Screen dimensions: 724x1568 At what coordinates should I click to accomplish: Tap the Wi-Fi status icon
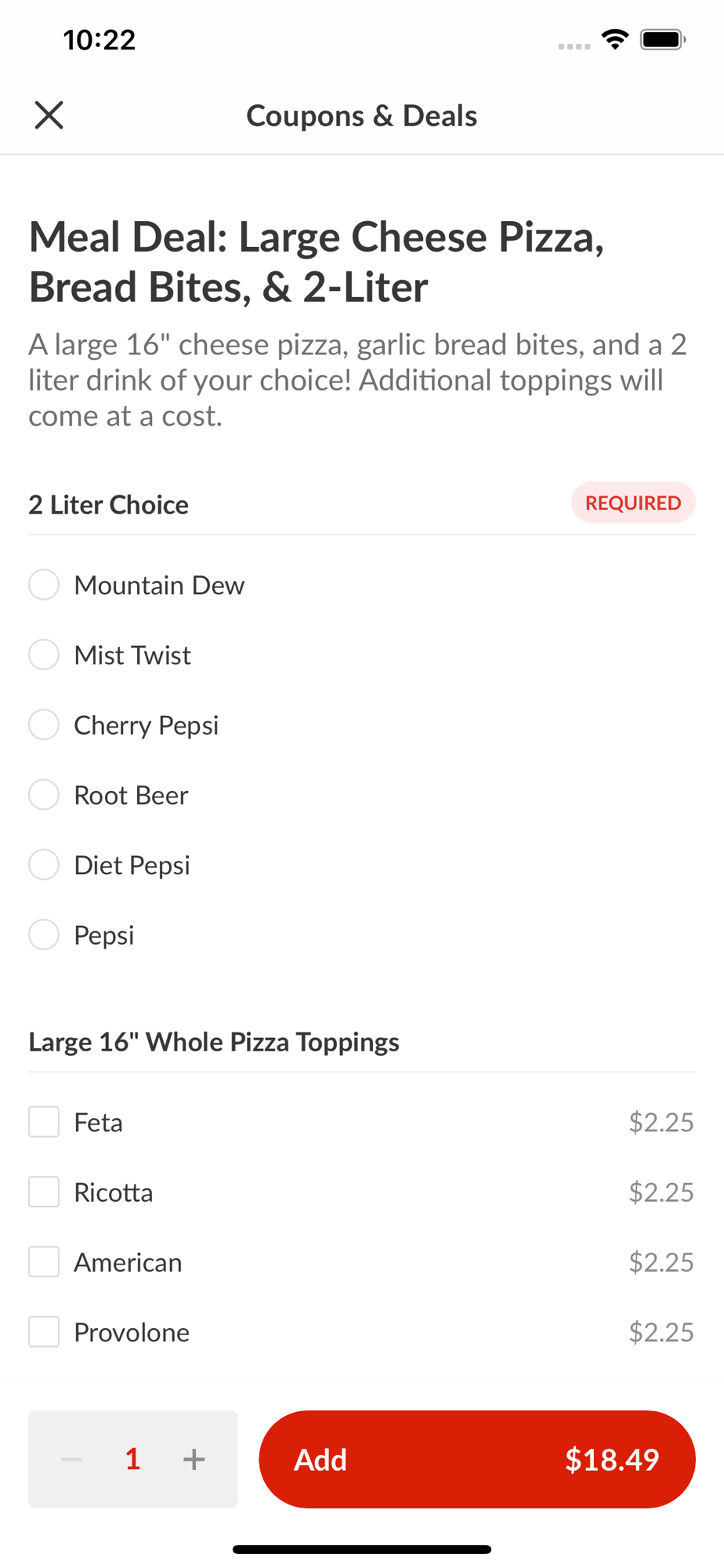[x=615, y=39]
